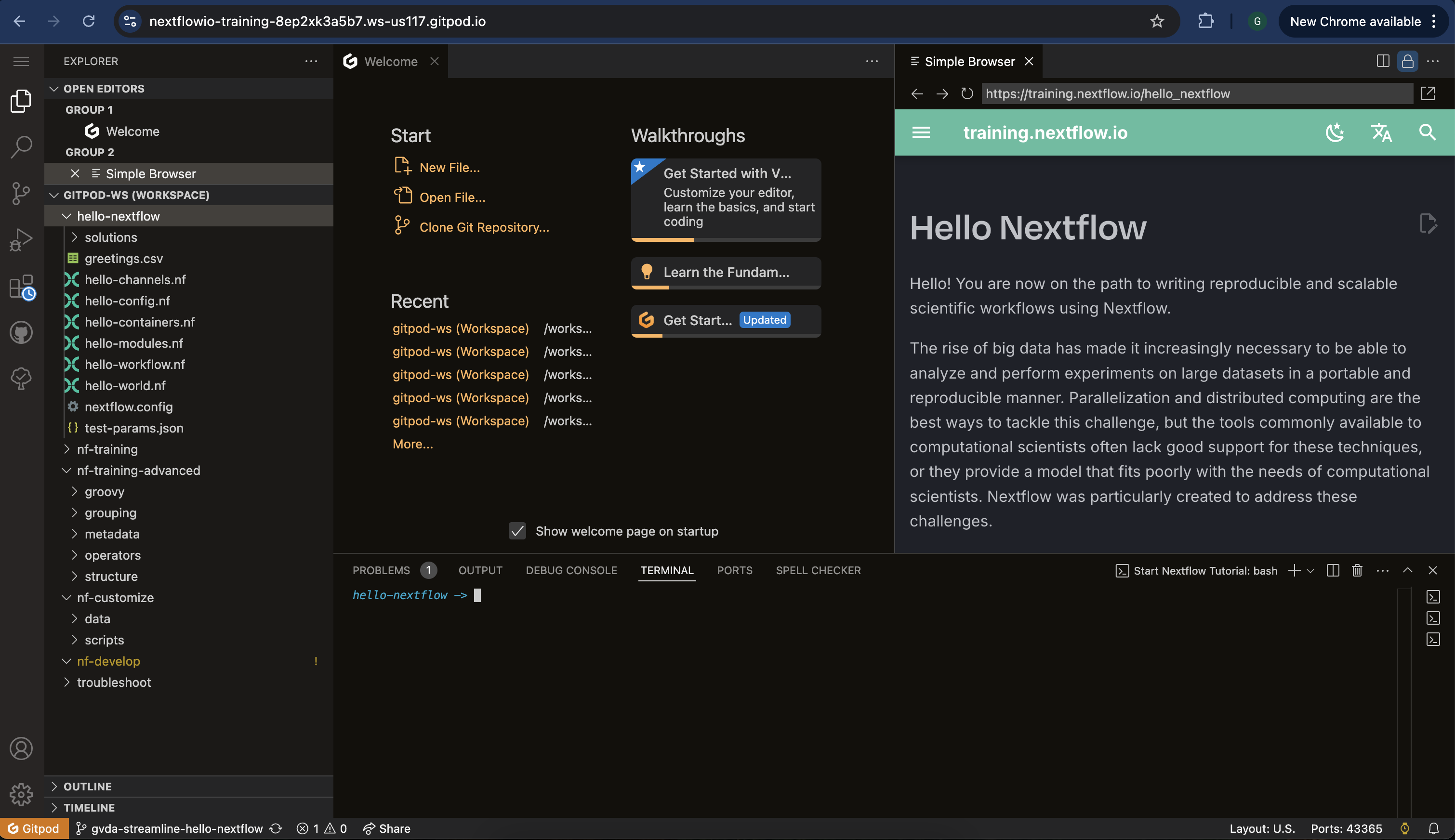Viewport: 1455px width, 840px height.
Task: Click Clone Git Repository... link
Action: point(484,227)
